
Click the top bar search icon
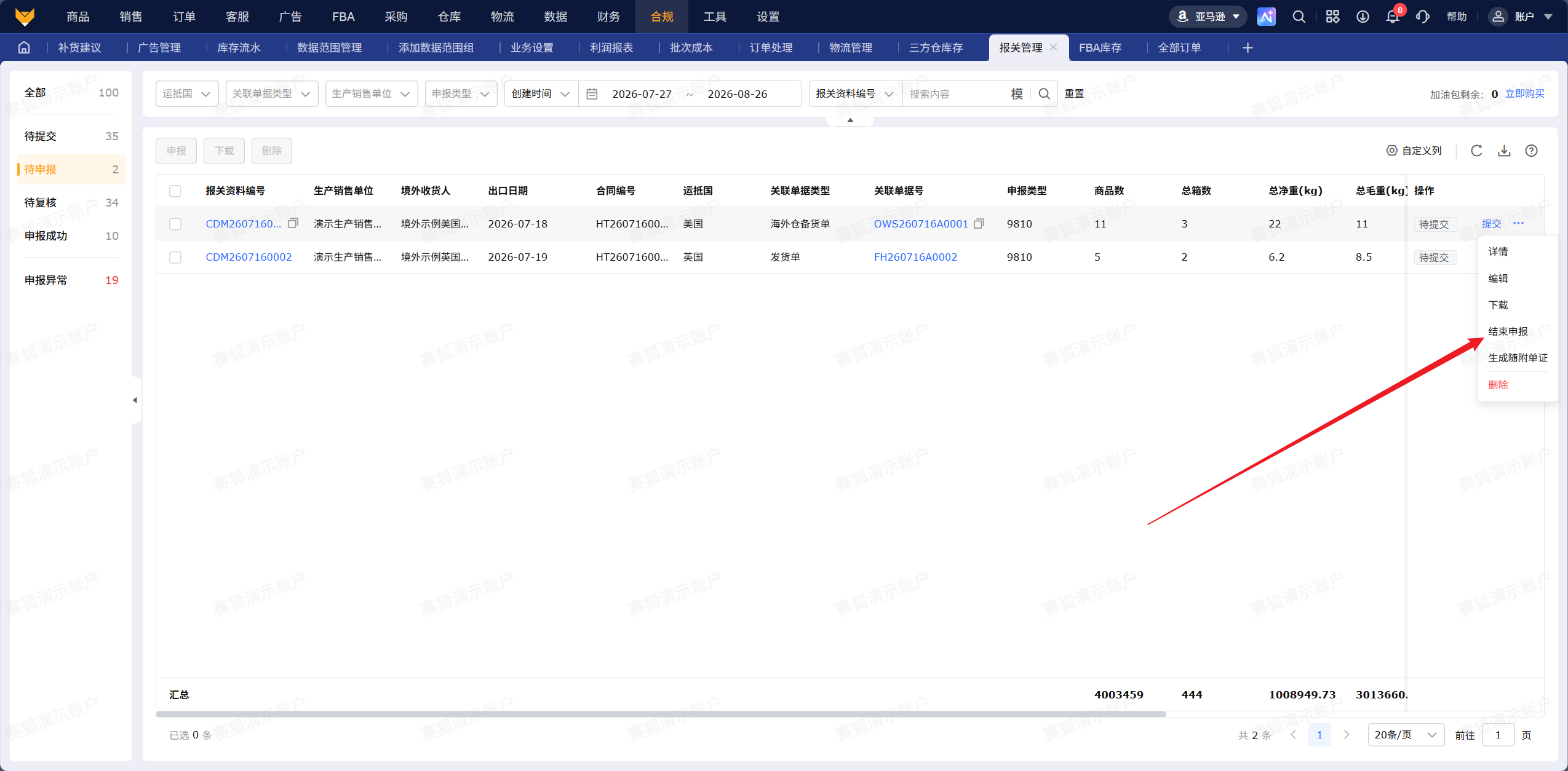click(x=1299, y=17)
